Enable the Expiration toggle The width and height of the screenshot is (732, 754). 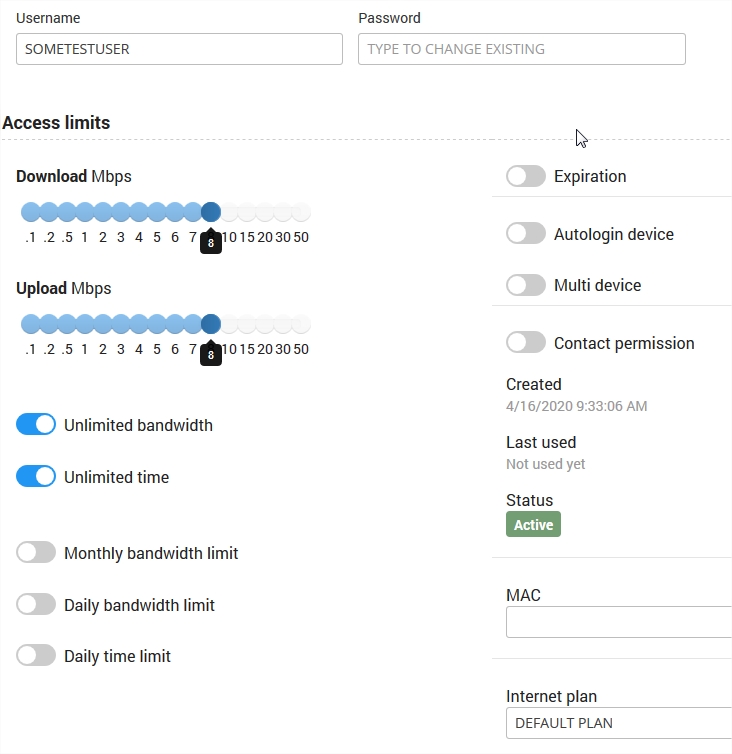526,176
